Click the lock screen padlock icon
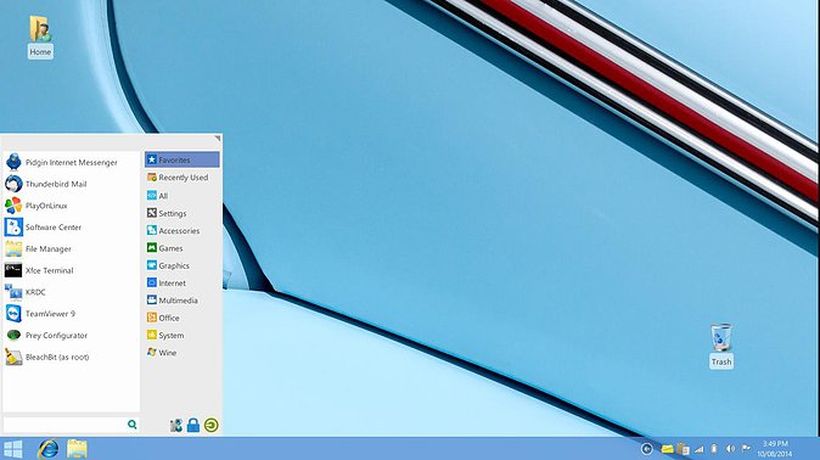Viewport: 820px width, 460px height. 193,426
